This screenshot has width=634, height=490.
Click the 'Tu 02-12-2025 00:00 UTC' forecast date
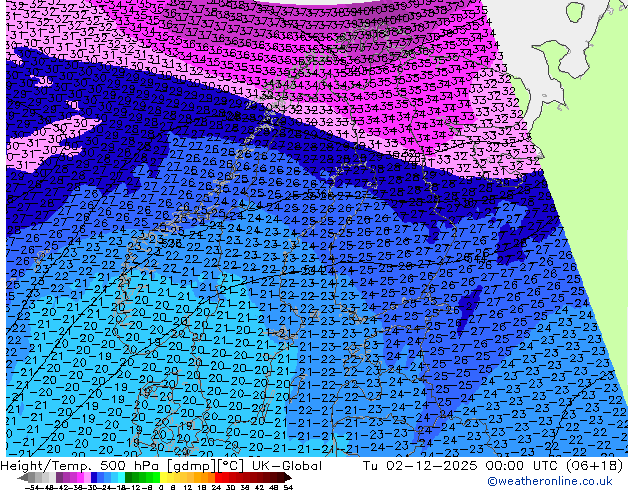(x=461, y=466)
